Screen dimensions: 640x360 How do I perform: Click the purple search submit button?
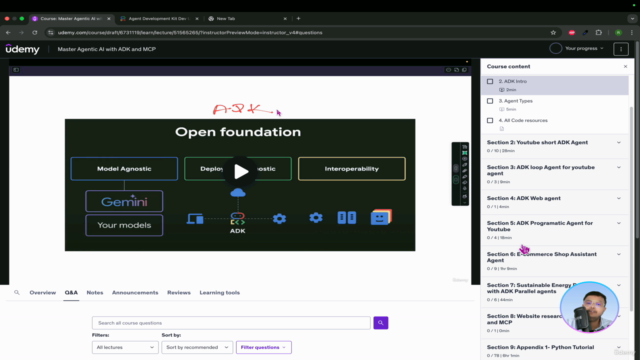[380, 323]
